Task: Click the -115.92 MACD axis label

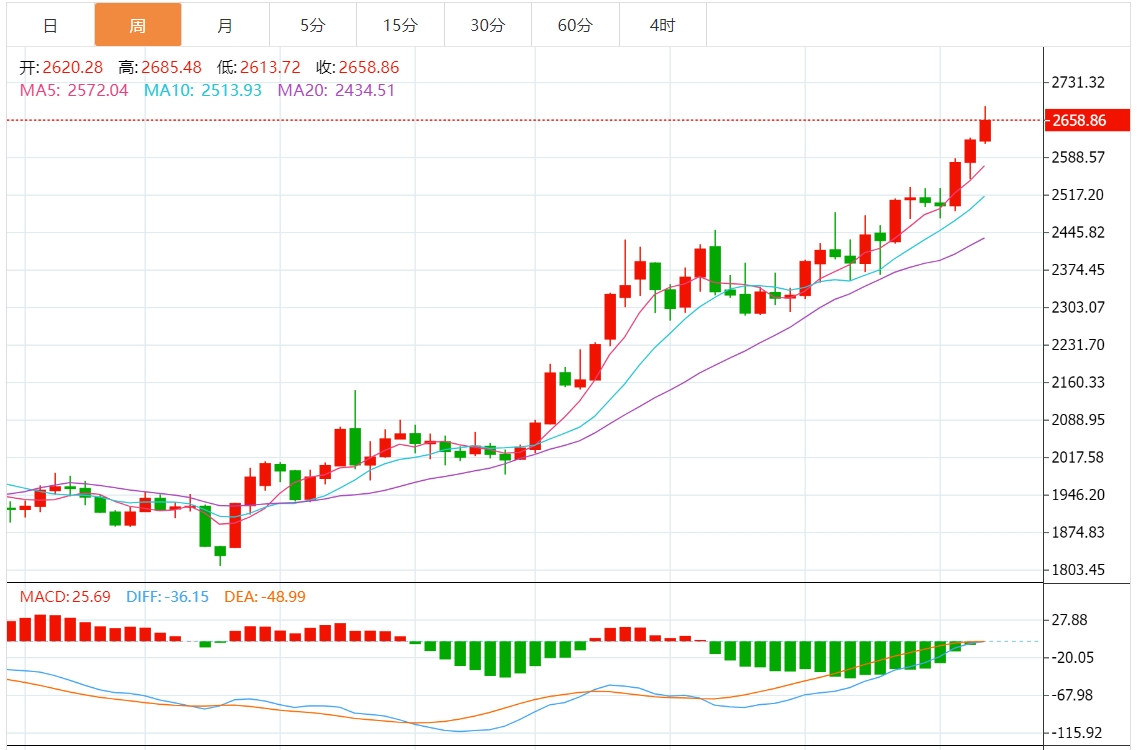Action: tap(1078, 732)
